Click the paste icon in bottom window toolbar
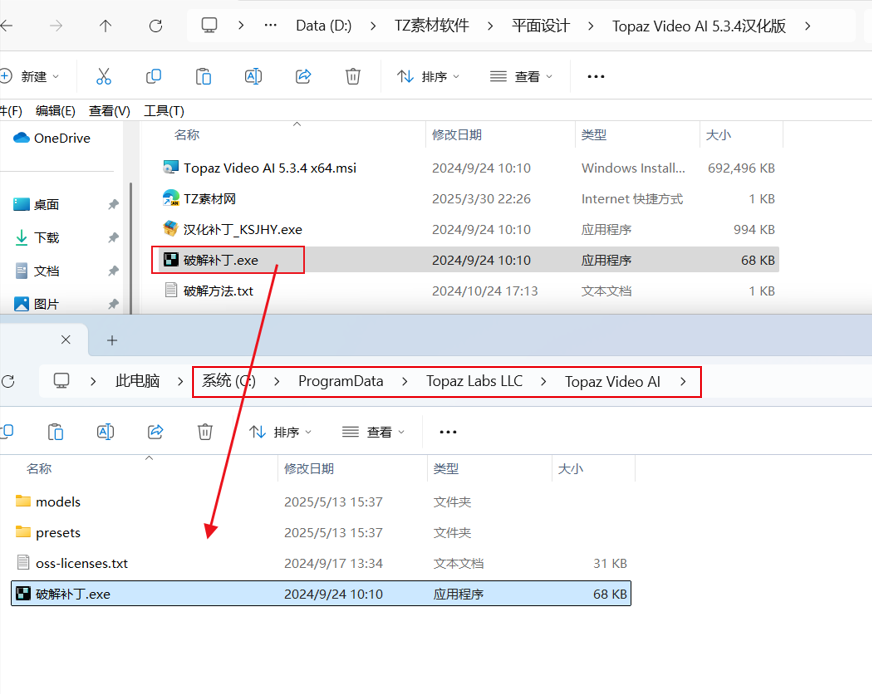The image size is (872, 694). click(56, 432)
